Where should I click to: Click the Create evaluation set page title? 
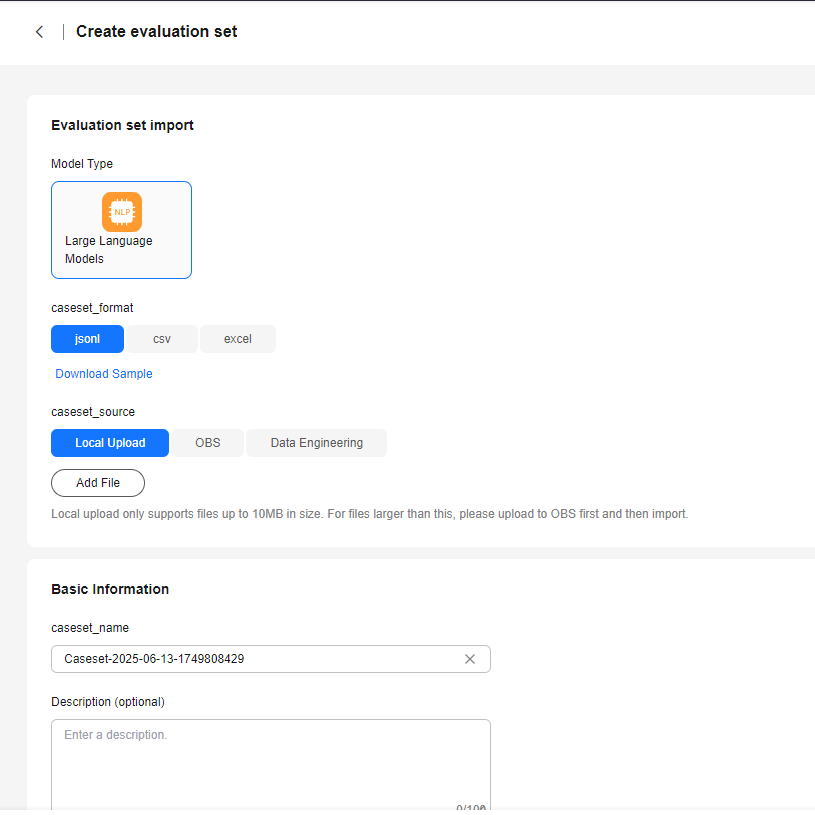point(157,32)
